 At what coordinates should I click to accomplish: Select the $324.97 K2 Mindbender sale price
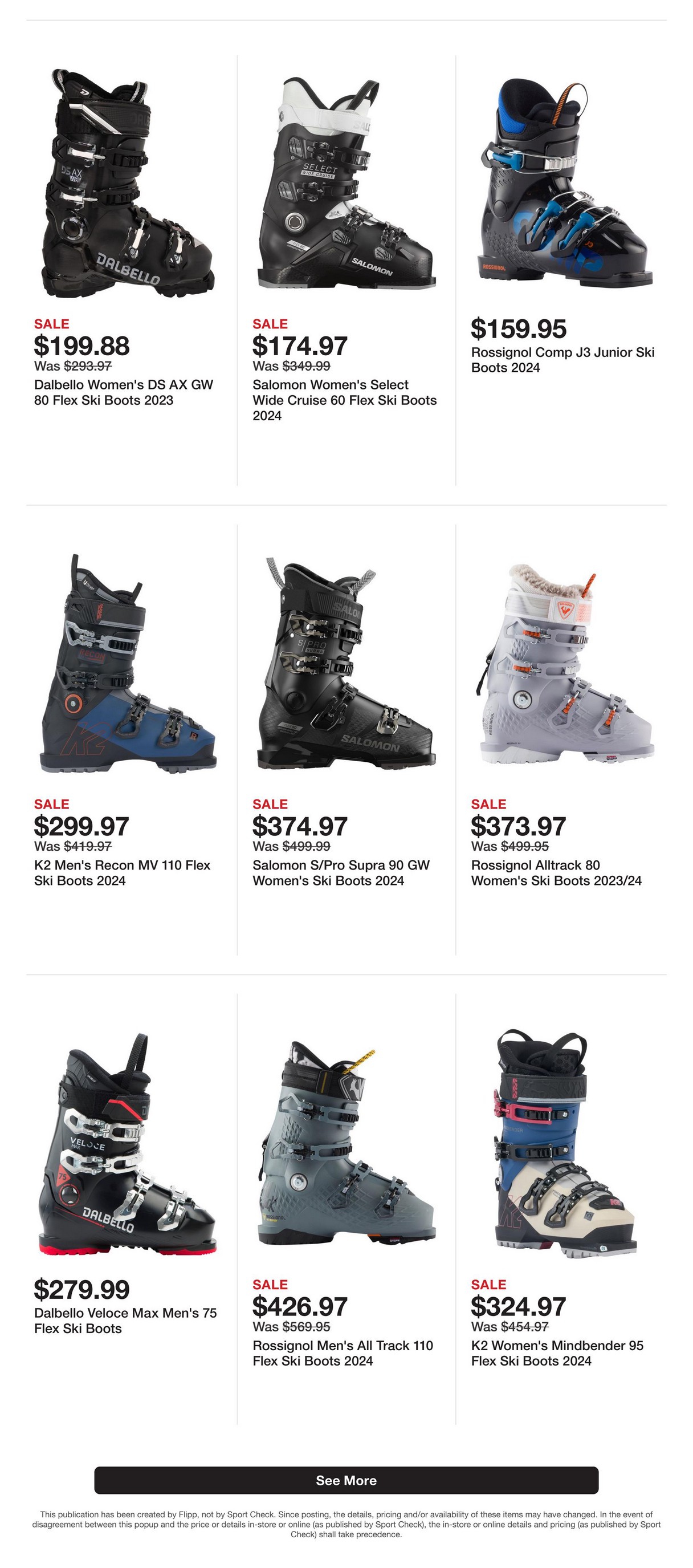519,1306
